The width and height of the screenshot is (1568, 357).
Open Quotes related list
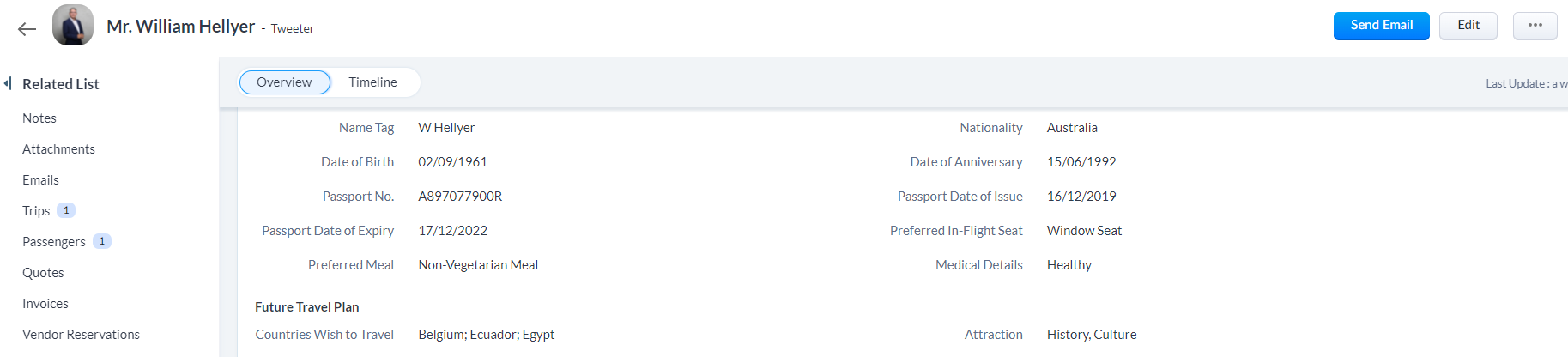tap(43, 273)
